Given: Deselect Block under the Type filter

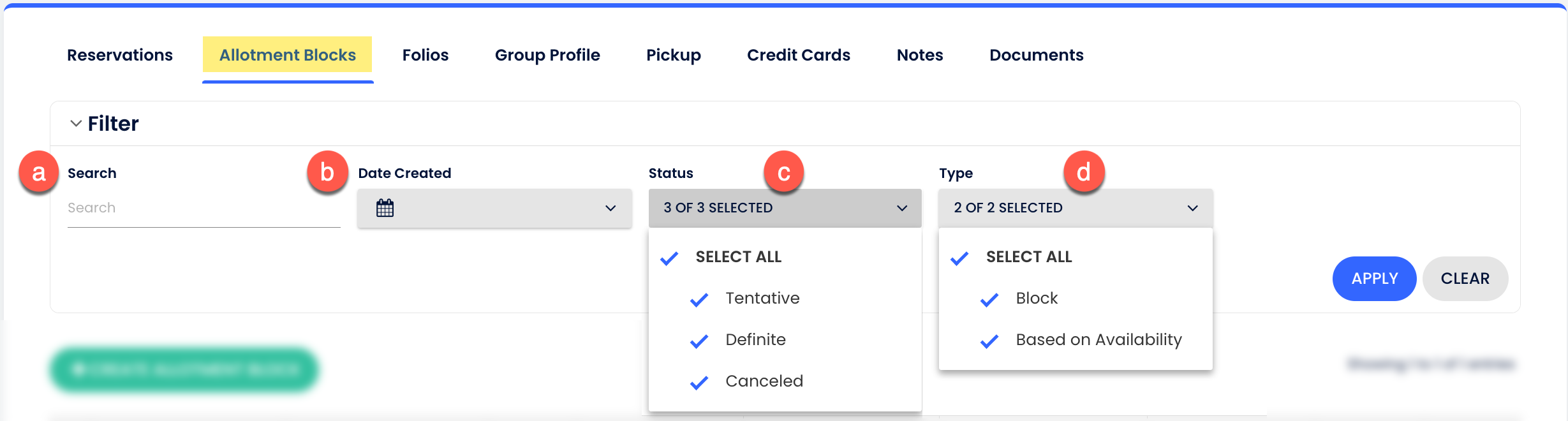Looking at the screenshot, I should (x=990, y=298).
